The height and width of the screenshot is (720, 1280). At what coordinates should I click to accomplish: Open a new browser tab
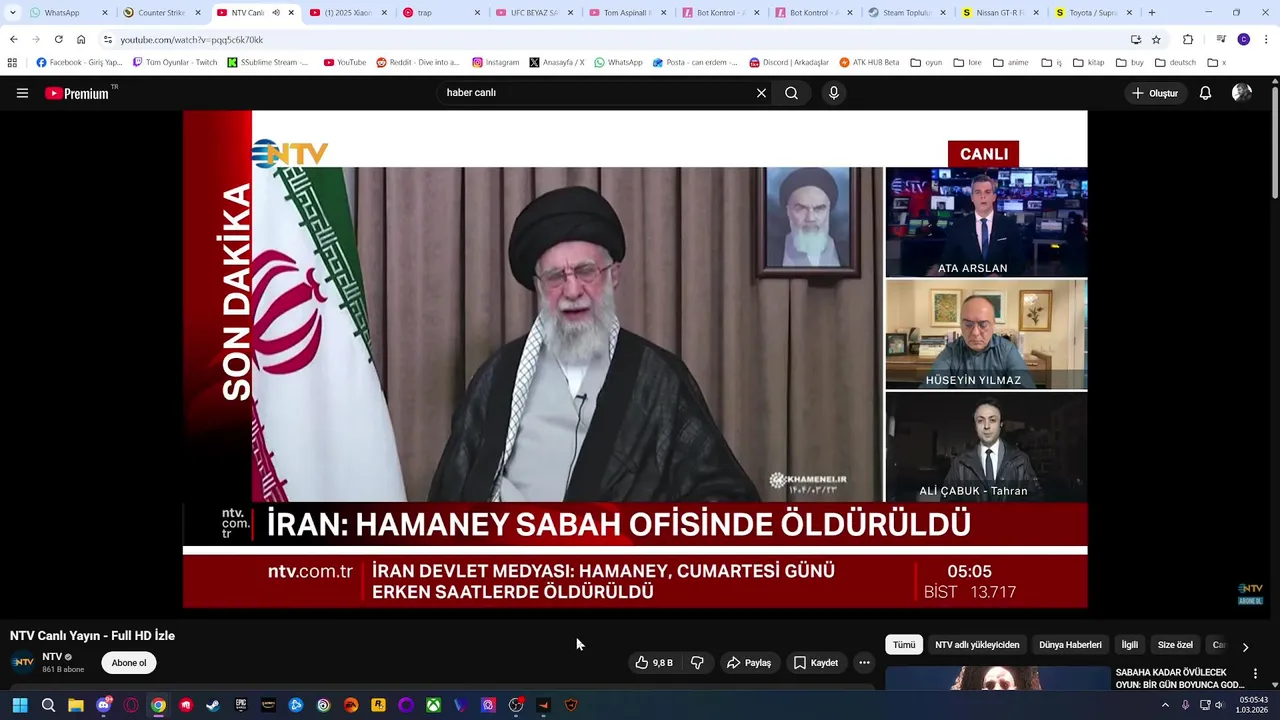[1152, 13]
